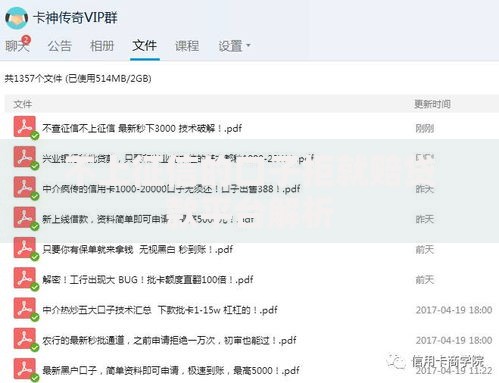Click PDF icon for 中介疯传的信用卡 file

[x=25, y=188]
